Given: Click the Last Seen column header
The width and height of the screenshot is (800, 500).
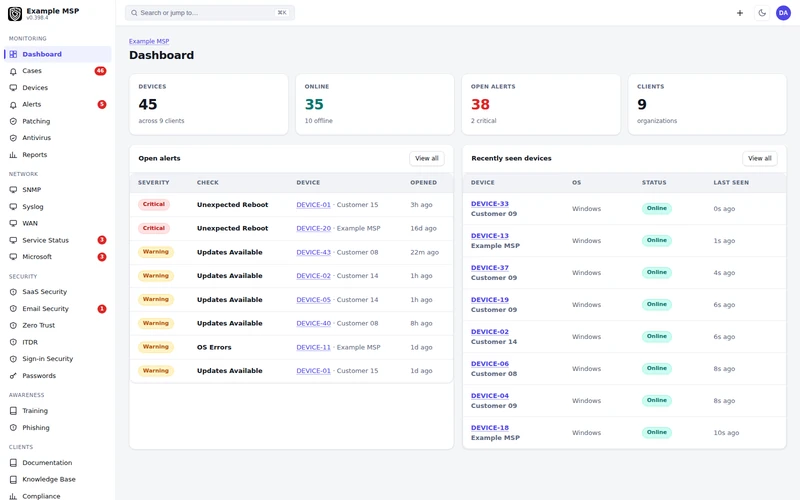Looking at the screenshot, I should point(731,183).
